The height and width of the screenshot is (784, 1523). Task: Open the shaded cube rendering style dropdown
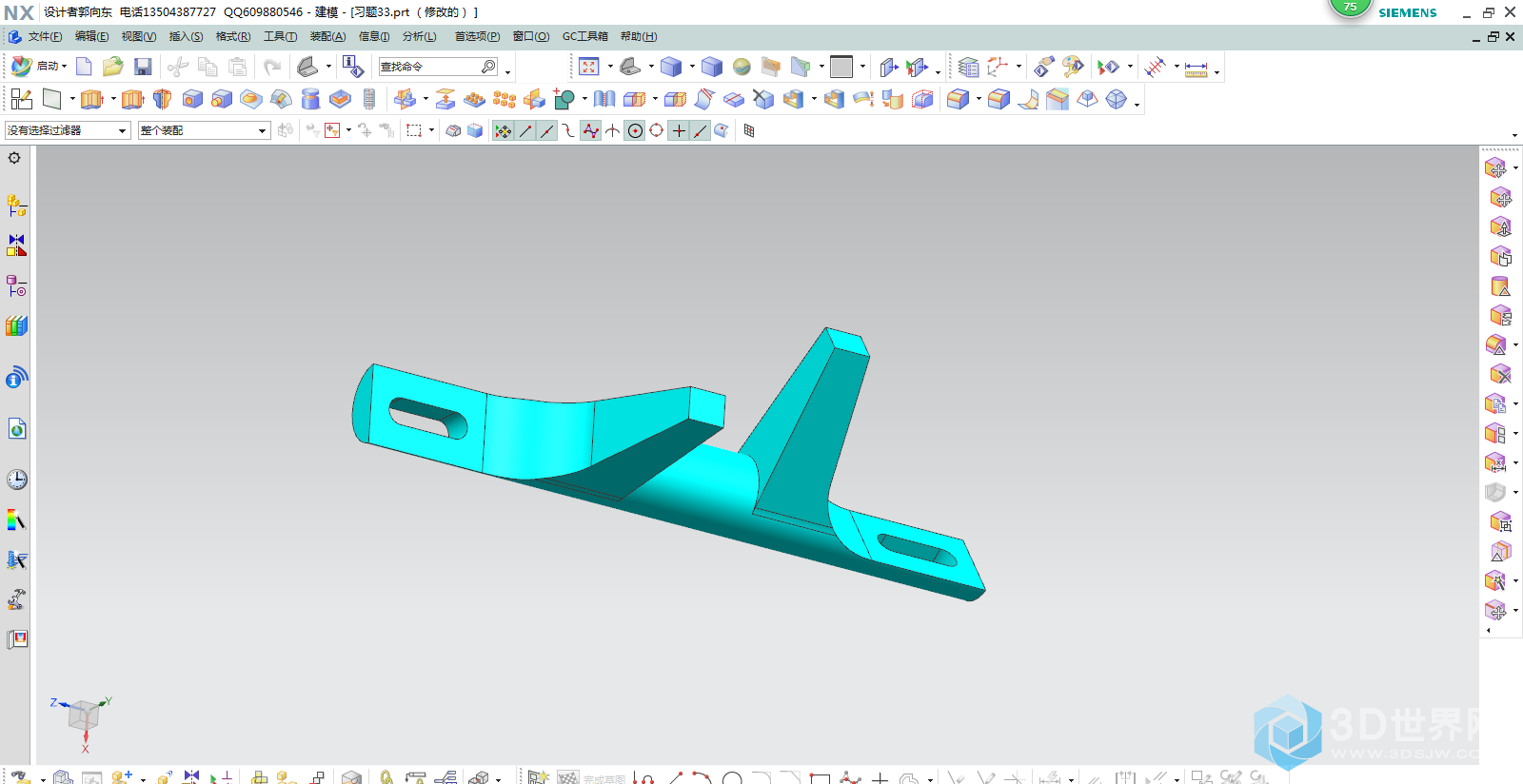(692, 67)
